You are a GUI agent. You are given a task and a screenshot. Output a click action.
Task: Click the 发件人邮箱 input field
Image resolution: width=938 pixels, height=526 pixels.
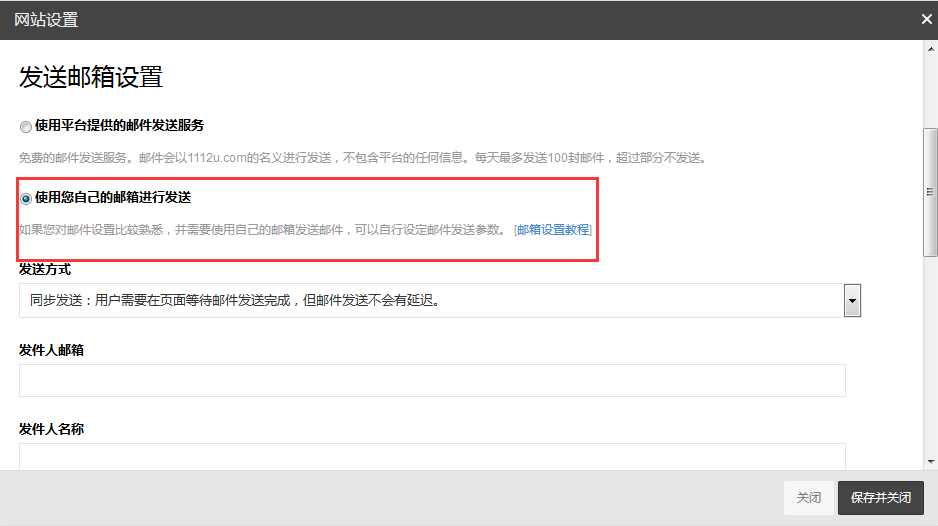tap(432, 381)
